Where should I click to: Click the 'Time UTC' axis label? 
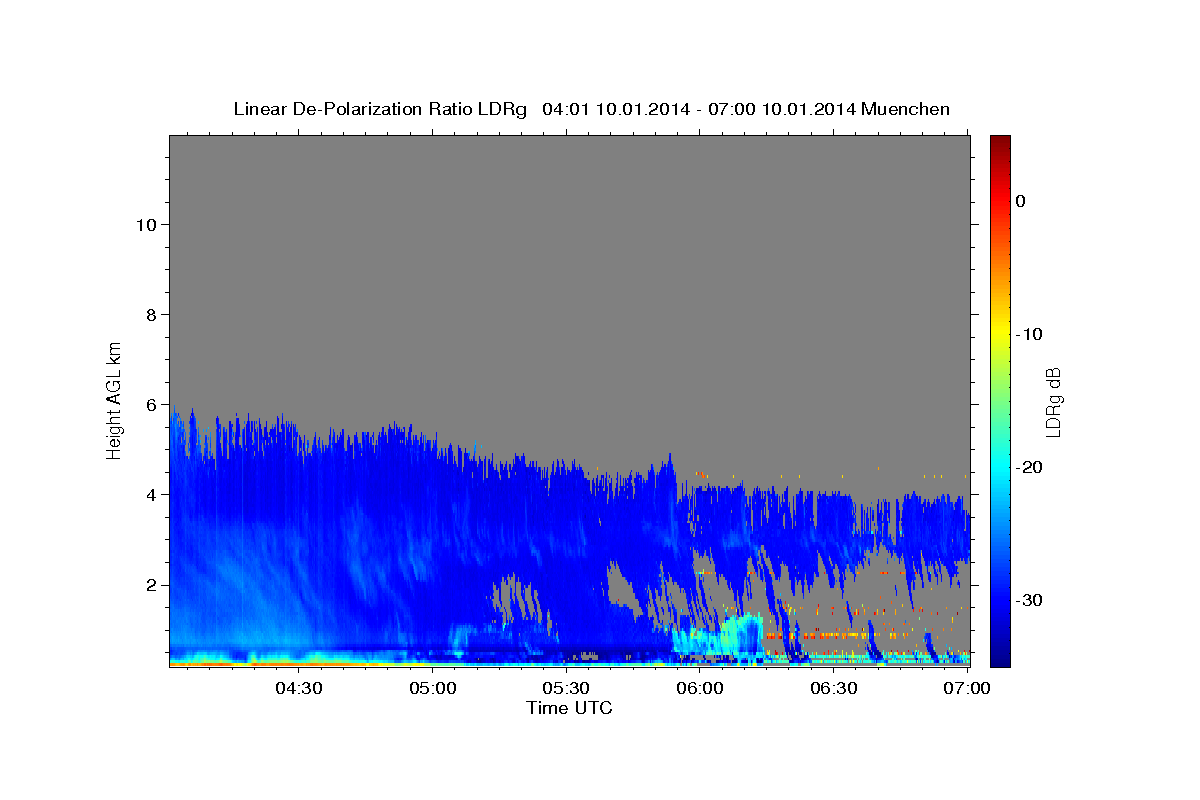point(569,708)
